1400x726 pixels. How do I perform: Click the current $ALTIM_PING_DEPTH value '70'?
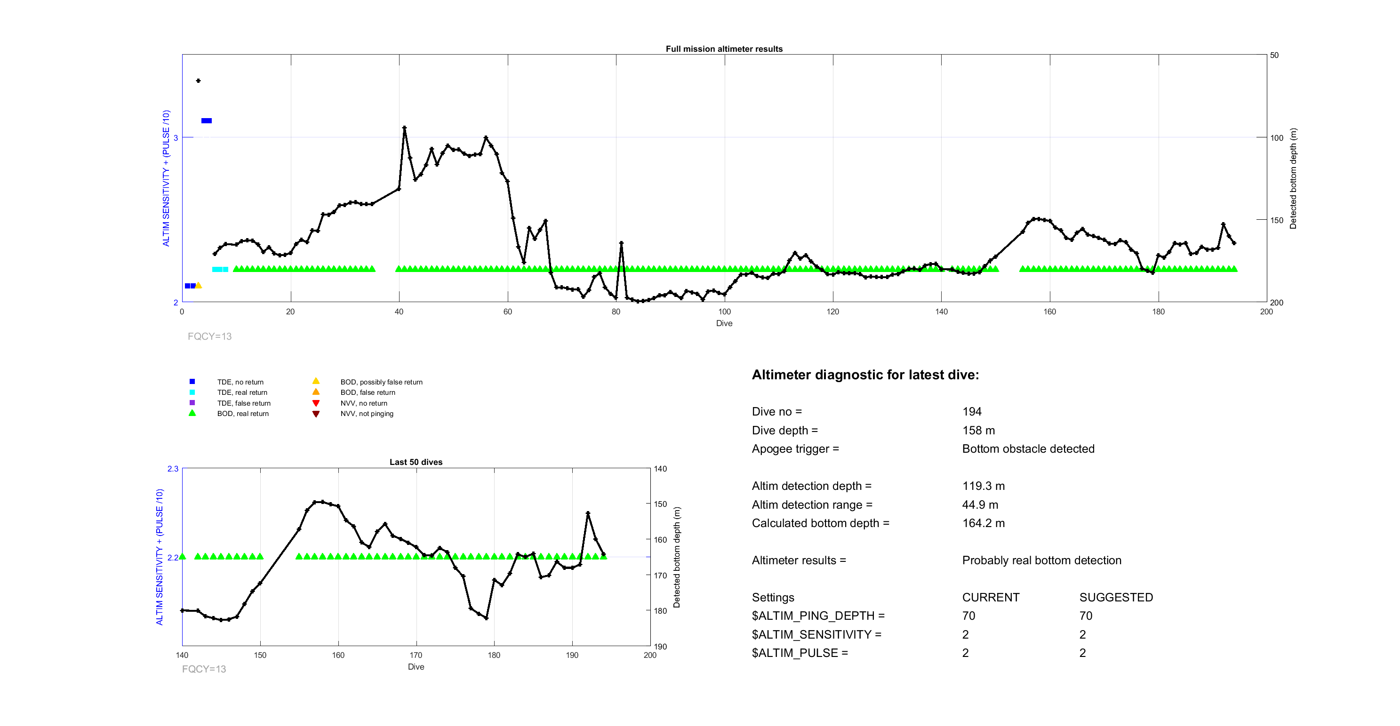pos(969,616)
